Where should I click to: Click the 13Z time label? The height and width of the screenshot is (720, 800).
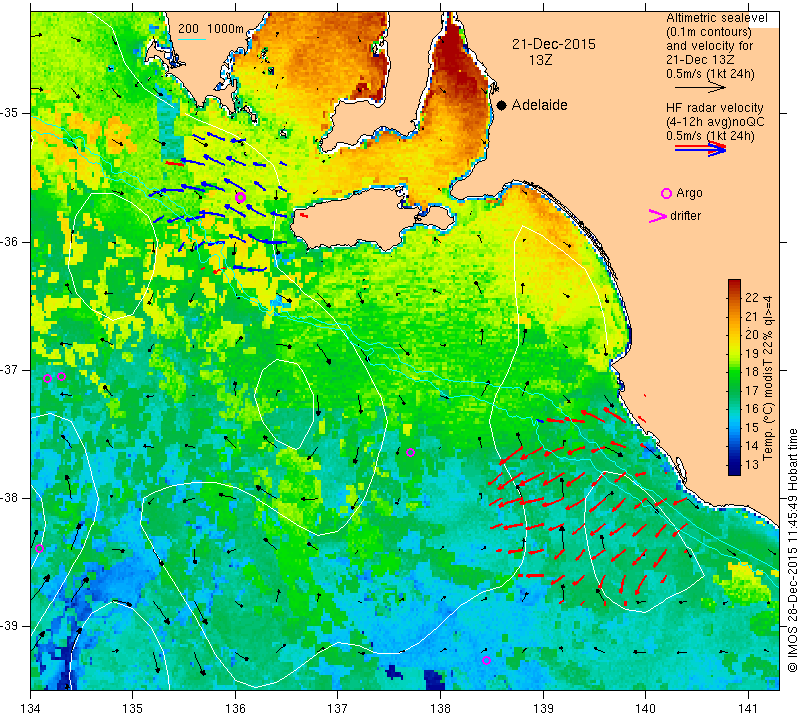point(540,60)
